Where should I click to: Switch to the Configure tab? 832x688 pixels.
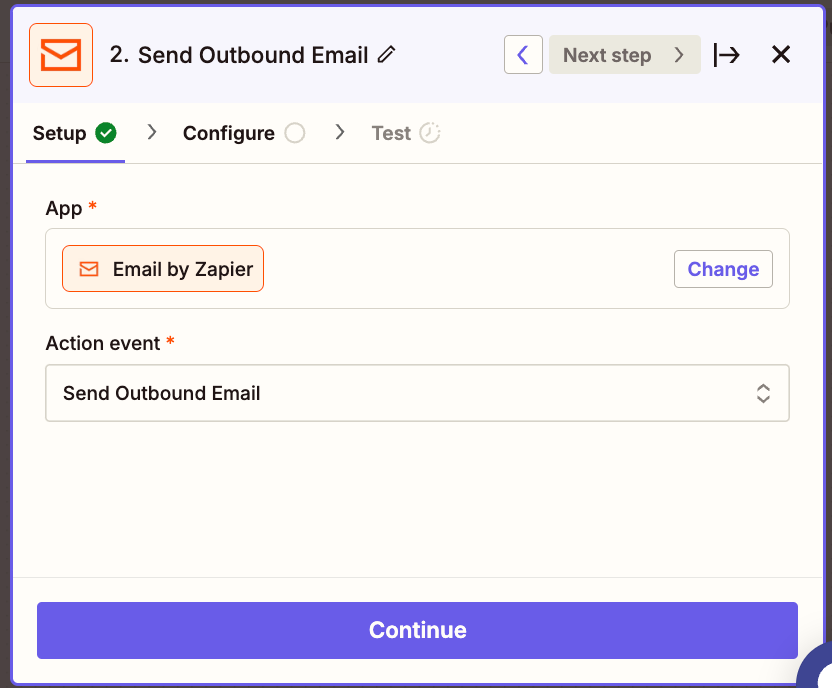pyautogui.click(x=229, y=133)
